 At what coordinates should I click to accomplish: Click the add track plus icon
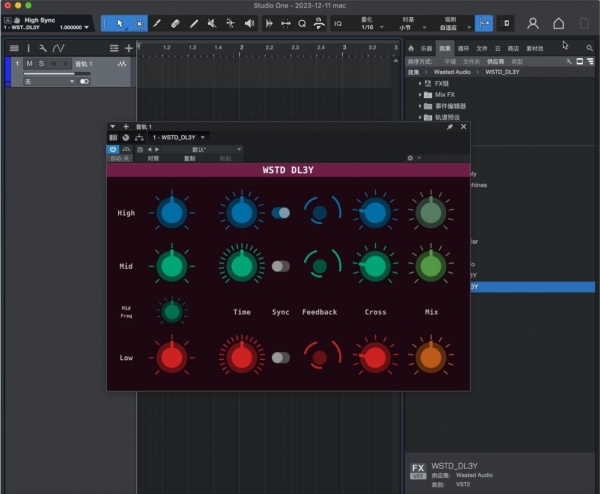point(129,48)
